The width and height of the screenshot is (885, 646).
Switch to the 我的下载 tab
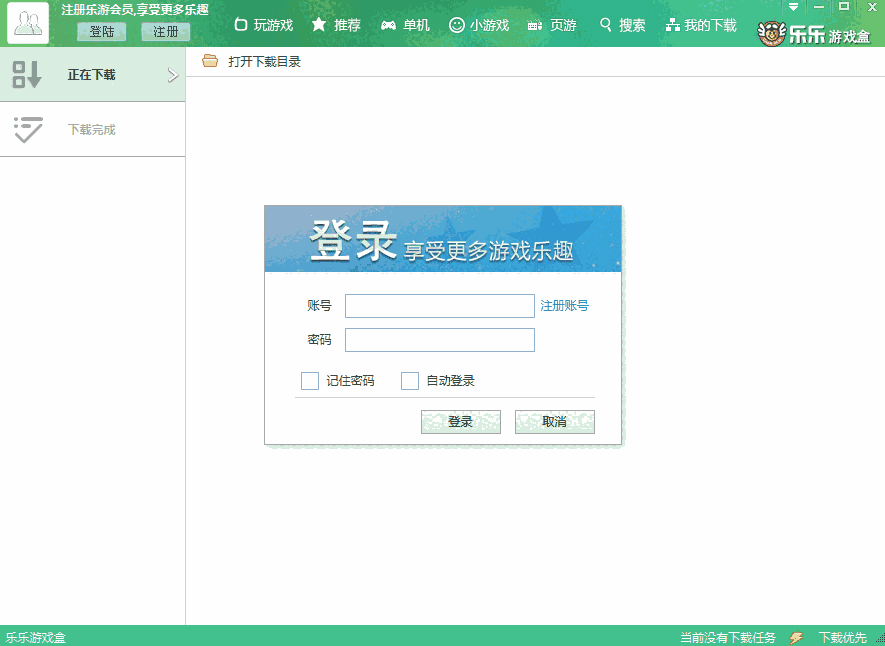(x=701, y=25)
